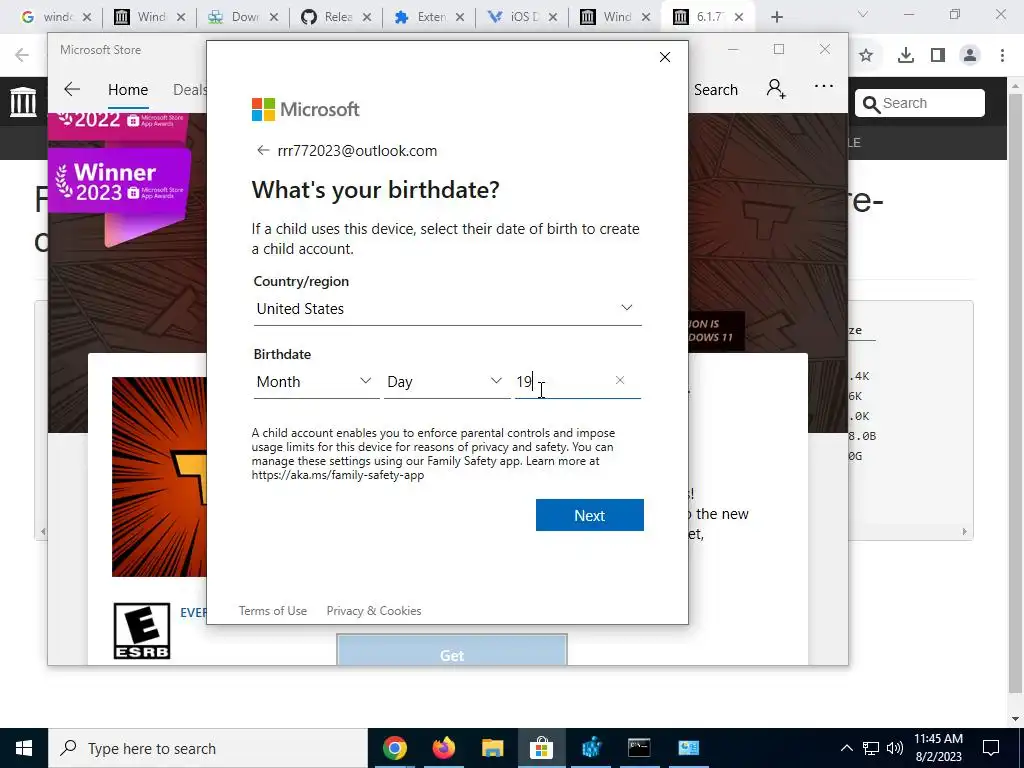Open the Windows Start menu
Screen dimensions: 1024x768
24,748
